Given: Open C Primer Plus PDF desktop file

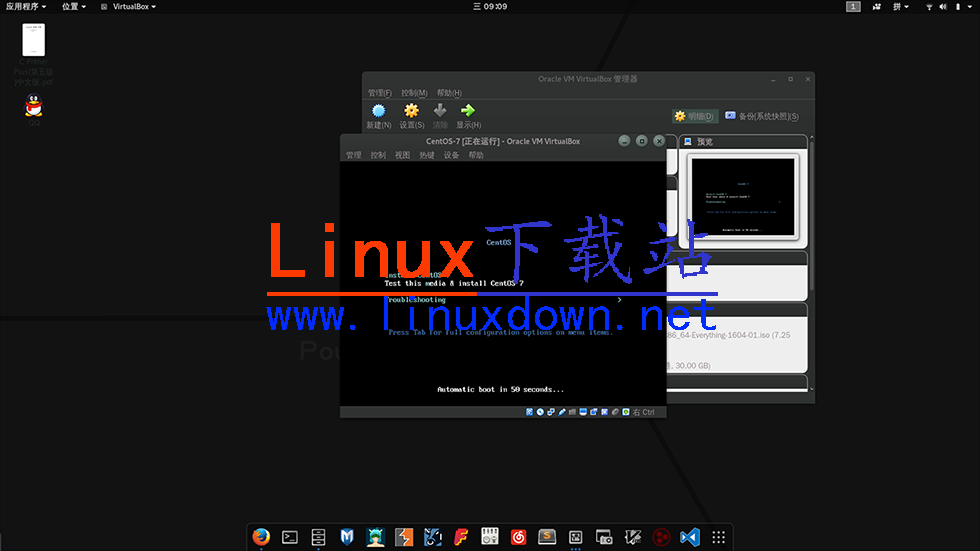Looking at the screenshot, I should tap(33, 54).
